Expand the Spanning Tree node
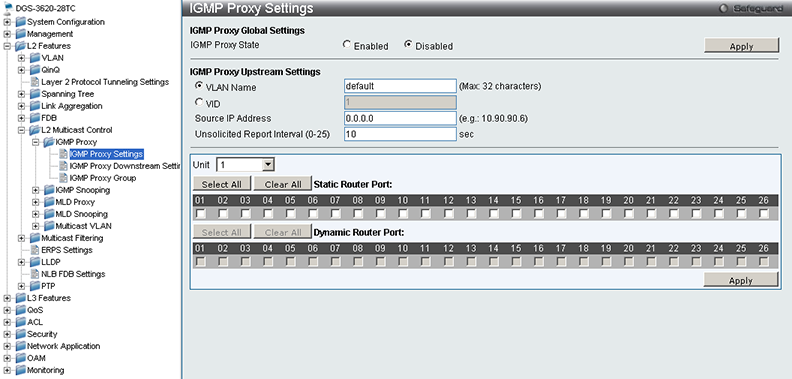This screenshot has width=792, height=379. [21, 94]
